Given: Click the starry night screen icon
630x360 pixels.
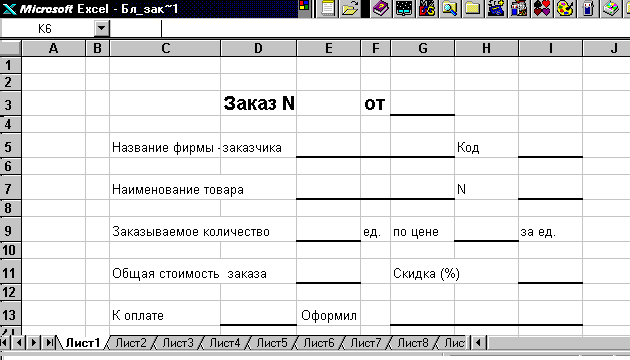Looking at the screenshot, I should click(x=404, y=8).
